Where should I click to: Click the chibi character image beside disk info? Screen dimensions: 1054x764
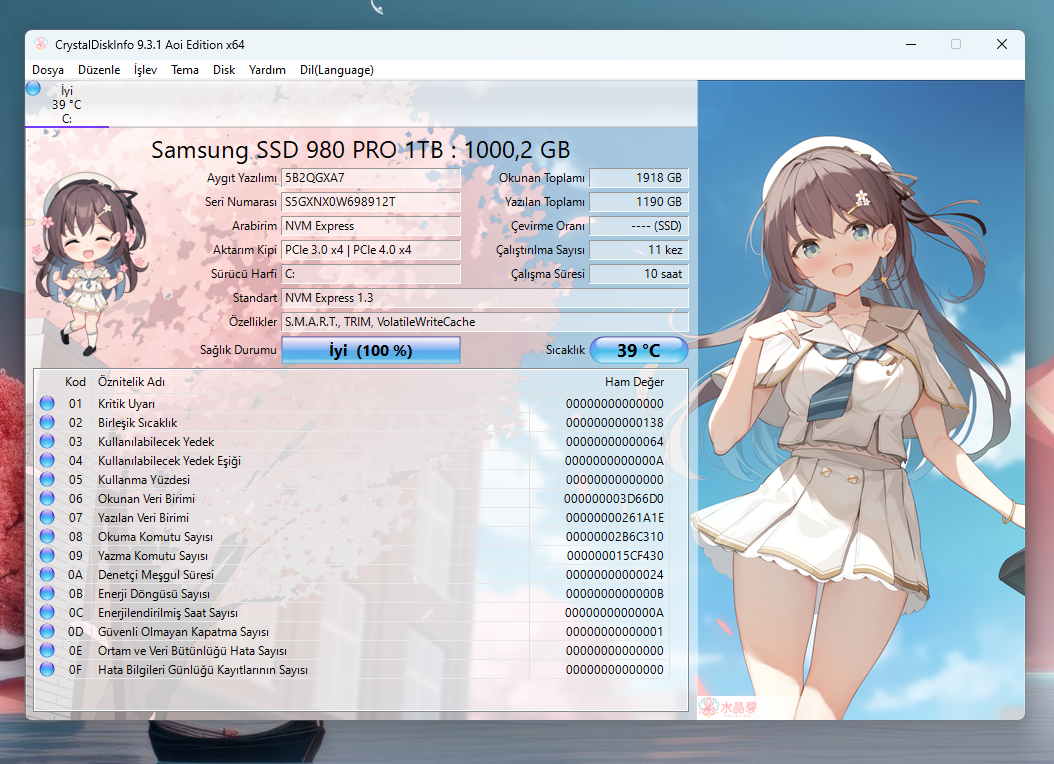89,263
